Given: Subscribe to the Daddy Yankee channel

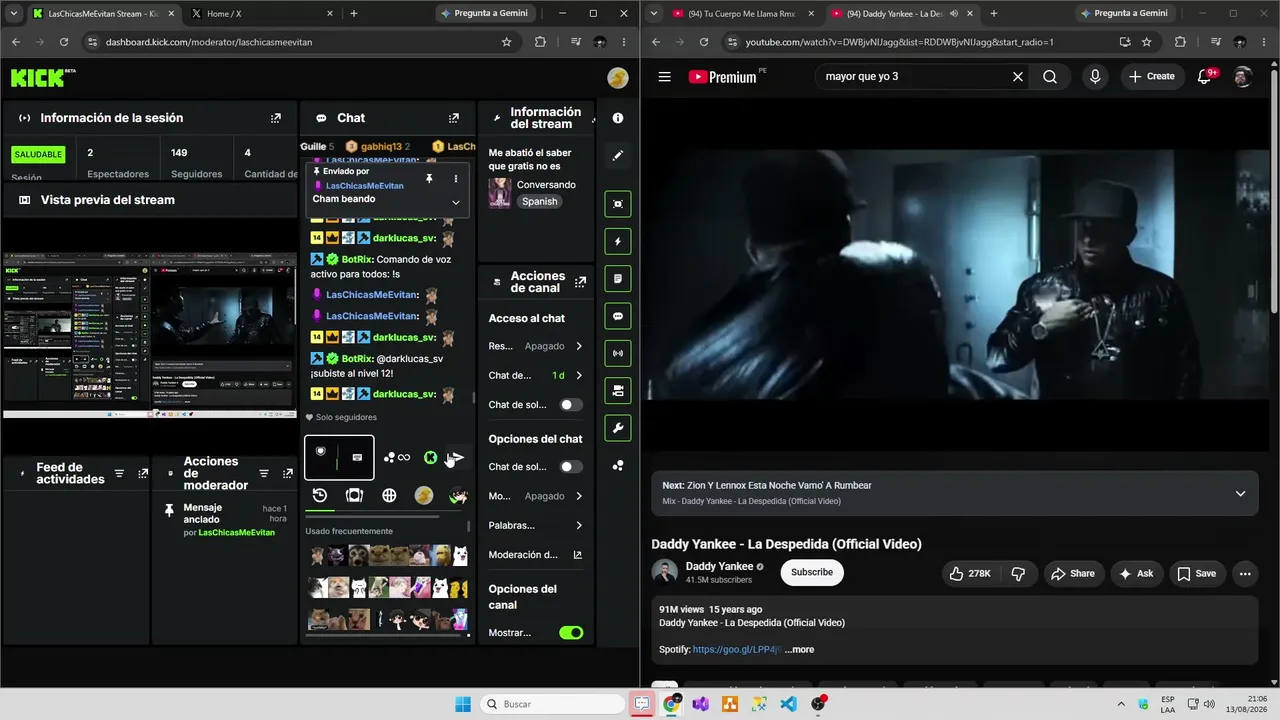Looking at the screenshot, I should pos(812,573).
